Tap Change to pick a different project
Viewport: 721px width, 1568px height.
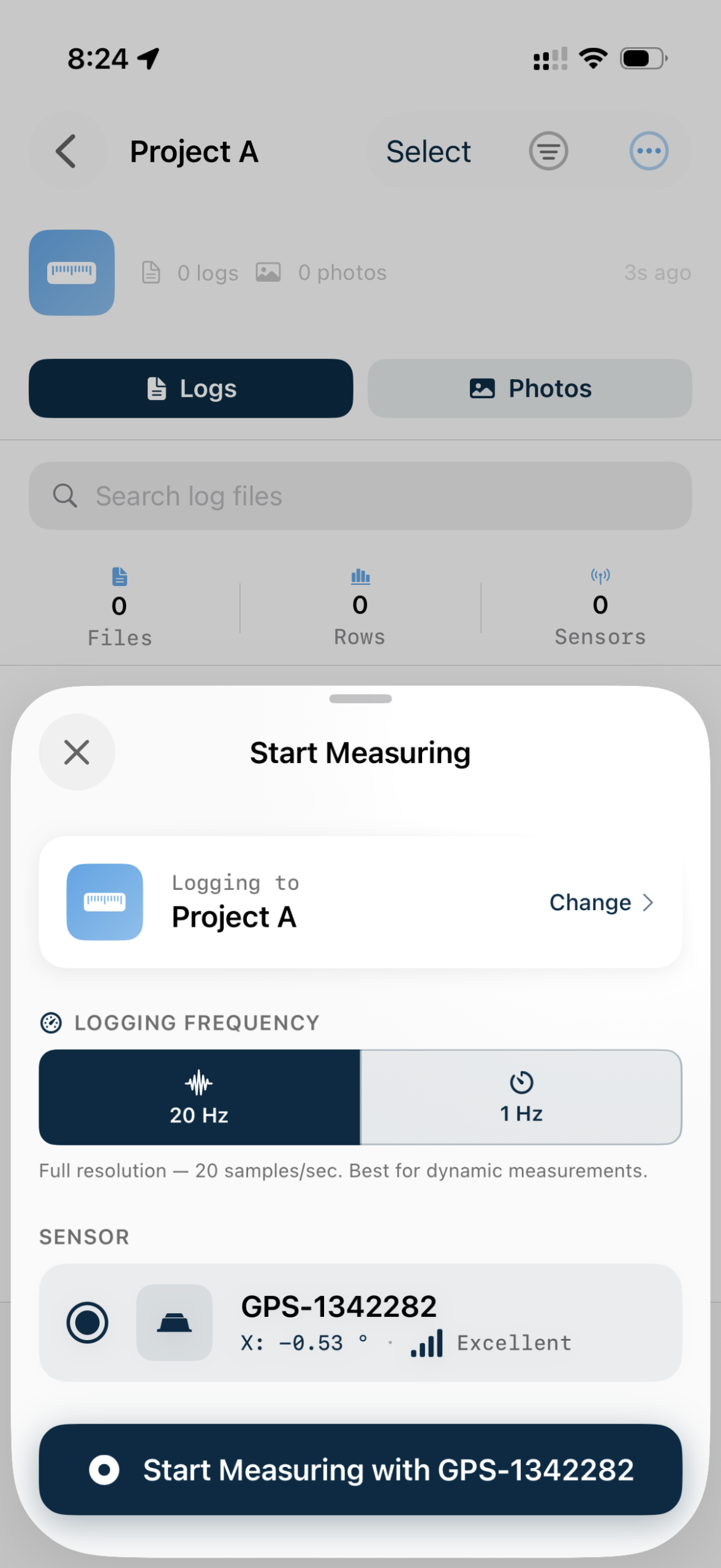(x=591, y=902)
